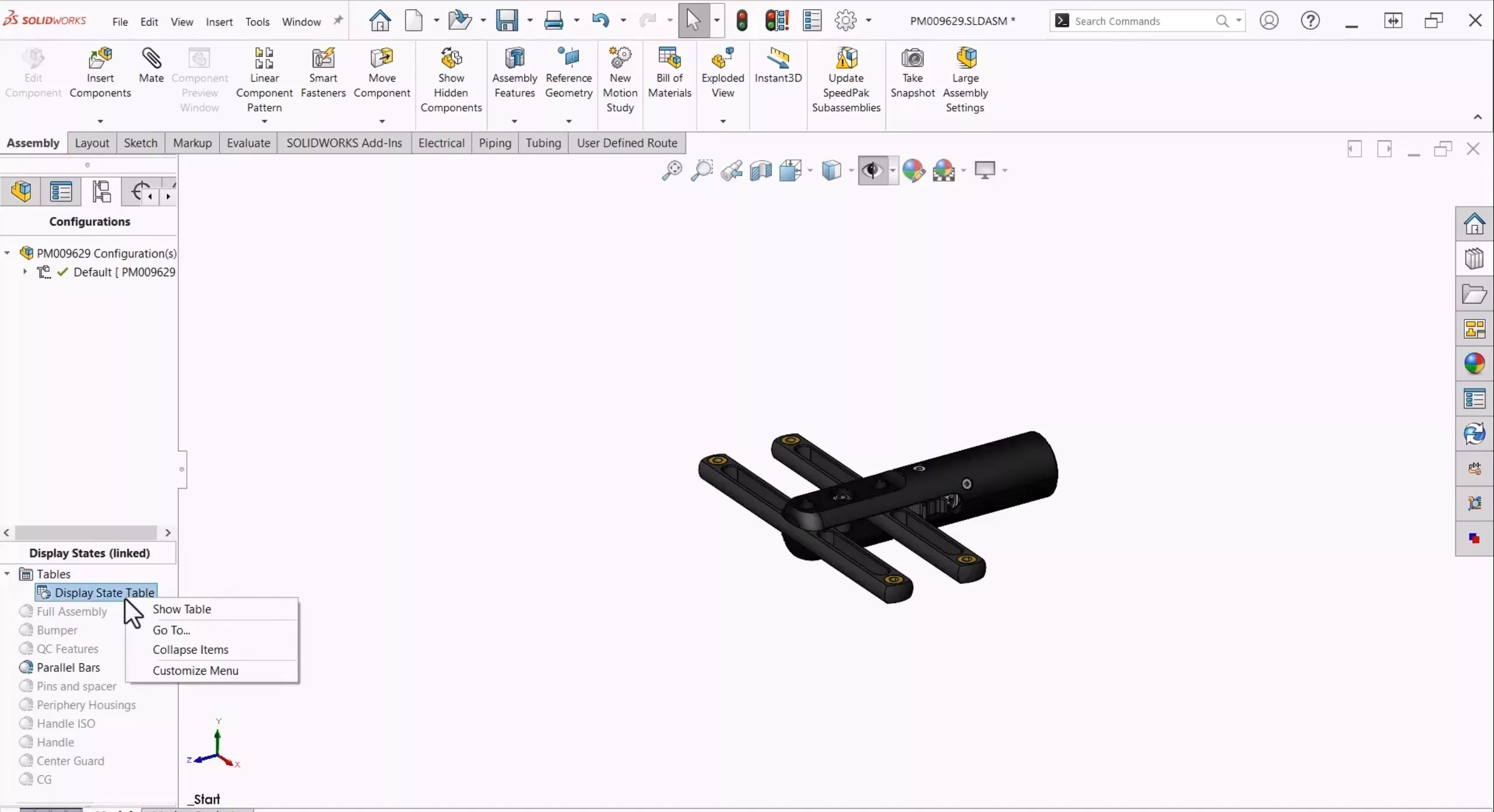
Task: Select the Evaluate ribbon tab
Action: coord(248,142)
